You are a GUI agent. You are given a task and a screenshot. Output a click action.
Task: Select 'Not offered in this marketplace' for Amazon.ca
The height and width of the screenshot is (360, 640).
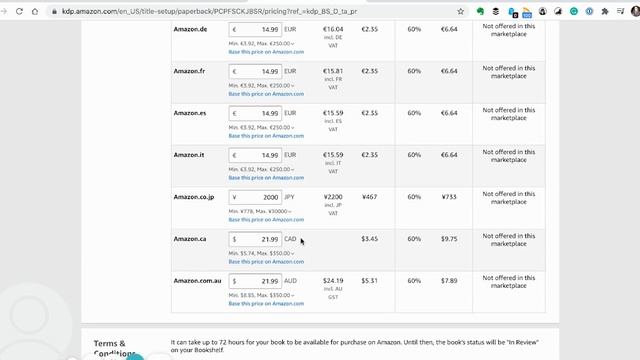point(509,240)
